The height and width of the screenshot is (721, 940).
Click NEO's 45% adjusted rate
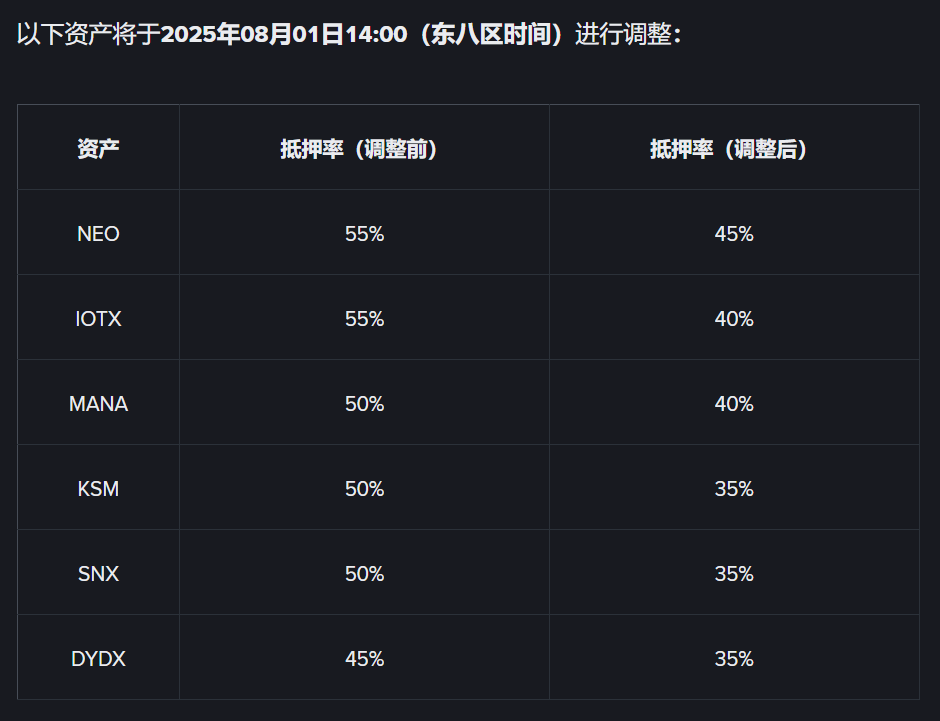(x=734, y=233)
